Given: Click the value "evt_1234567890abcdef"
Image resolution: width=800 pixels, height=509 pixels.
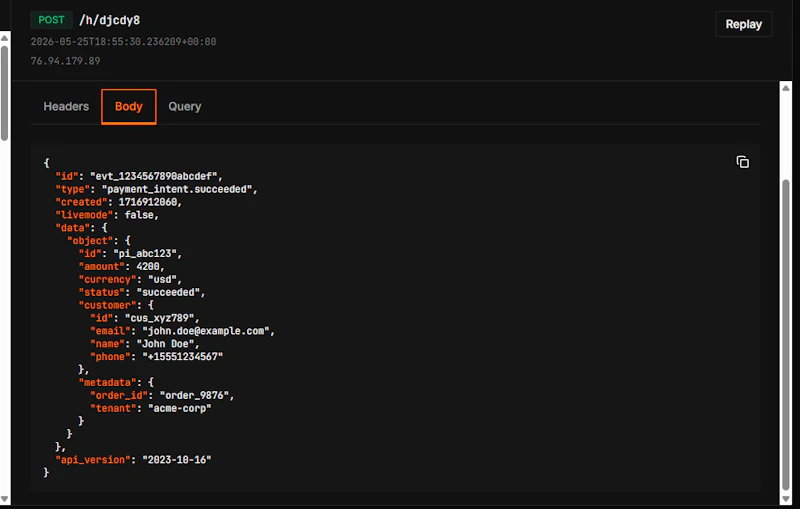Looking at the screenshot, I should click(x=156, y=176).
